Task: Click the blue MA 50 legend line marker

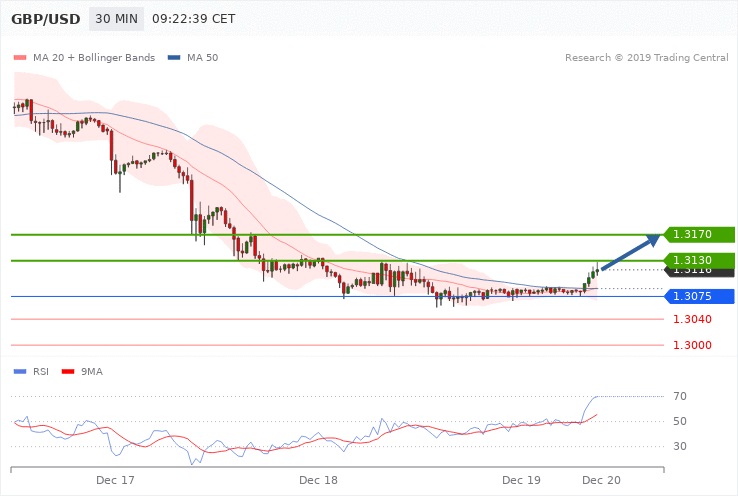Action: point(174,57)
